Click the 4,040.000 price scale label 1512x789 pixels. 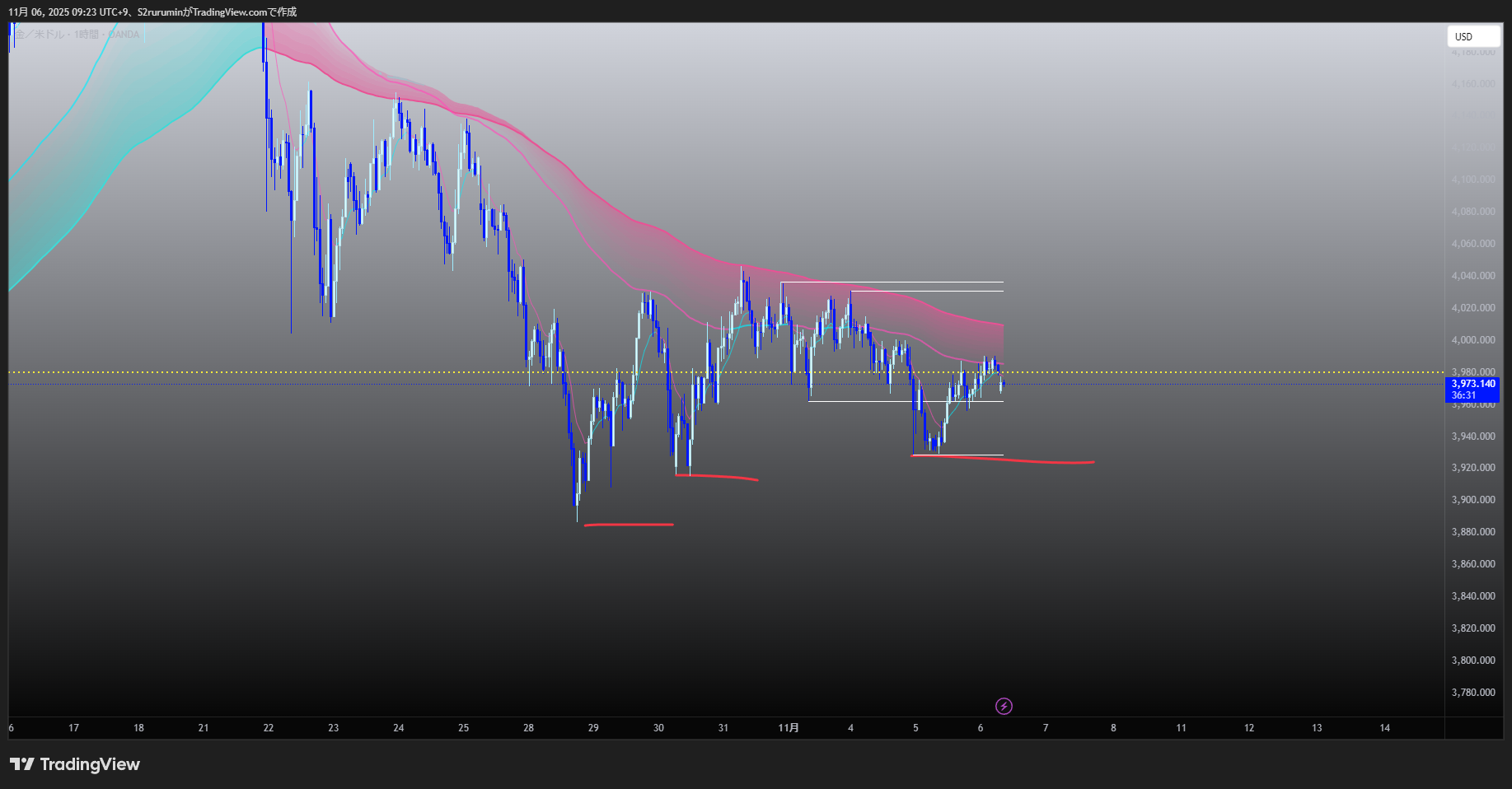pyautogui.click(x=1472, y=276)
